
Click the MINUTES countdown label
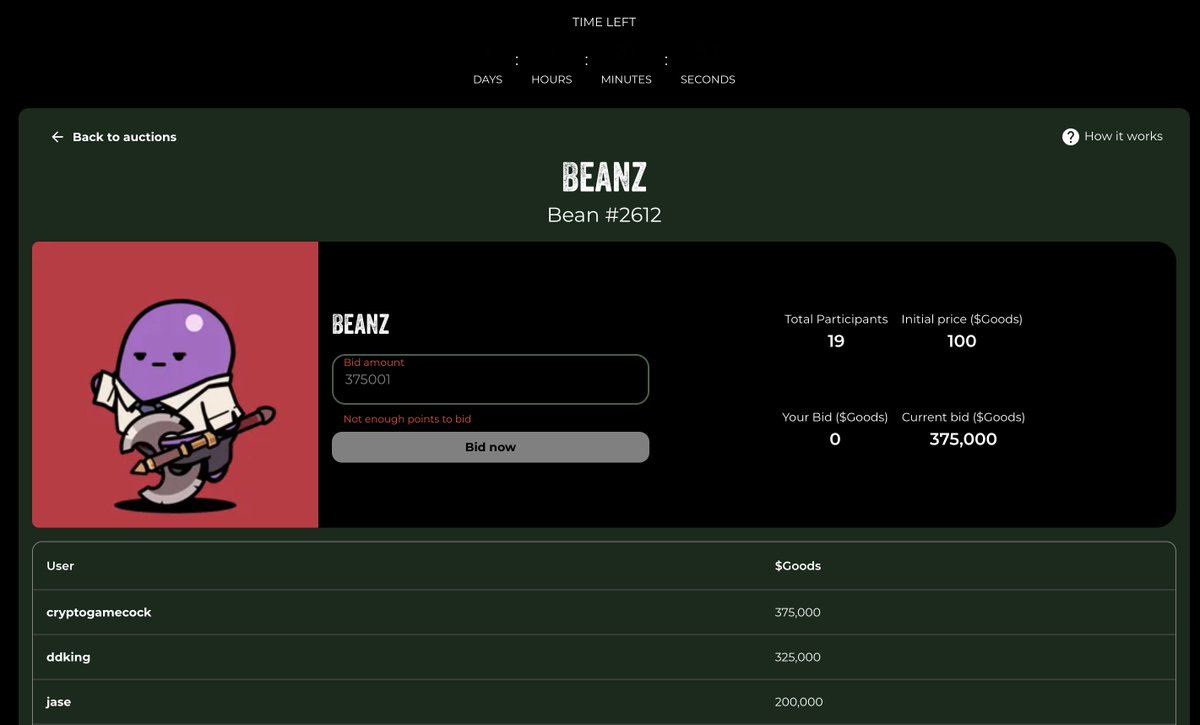[626, 79]
